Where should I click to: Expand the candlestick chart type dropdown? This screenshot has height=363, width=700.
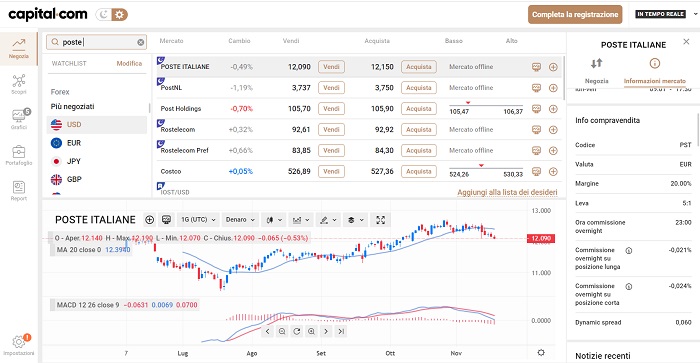[274, 220]
